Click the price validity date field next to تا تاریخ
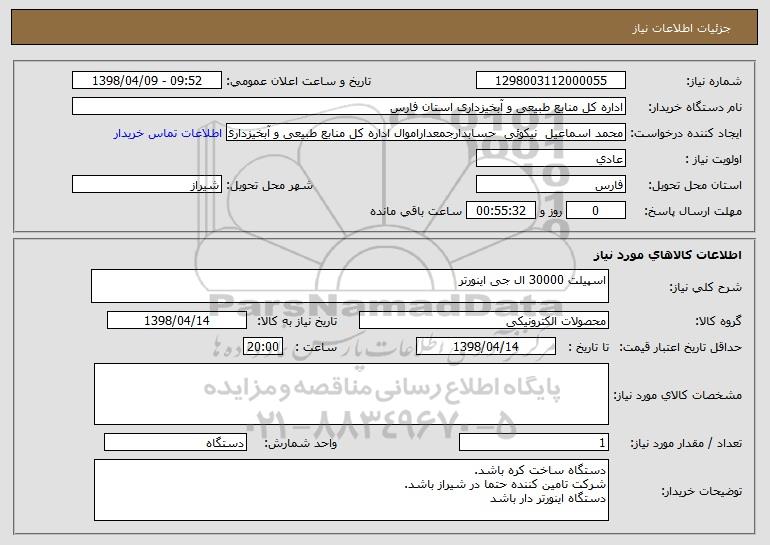Image resolution: width=770 pixels, height=545 pixels. (x=486, y=347)
